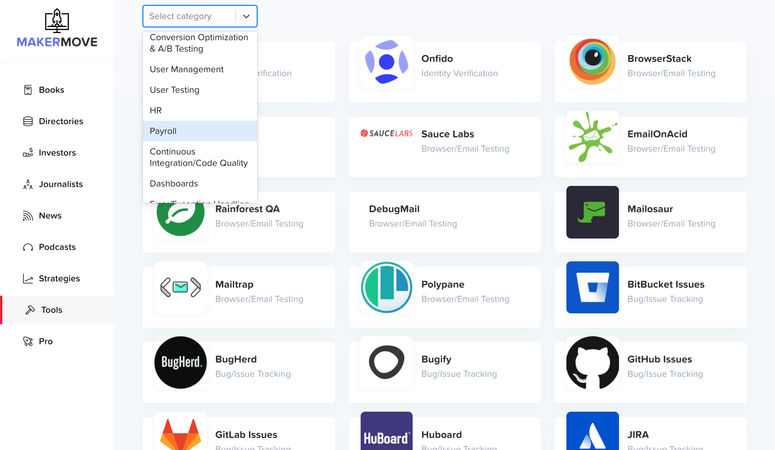The width and height of the screenshot is (775, 450).
Task: Click the Huboard title text
Action: pyautogui.click(x=441, y=435)
